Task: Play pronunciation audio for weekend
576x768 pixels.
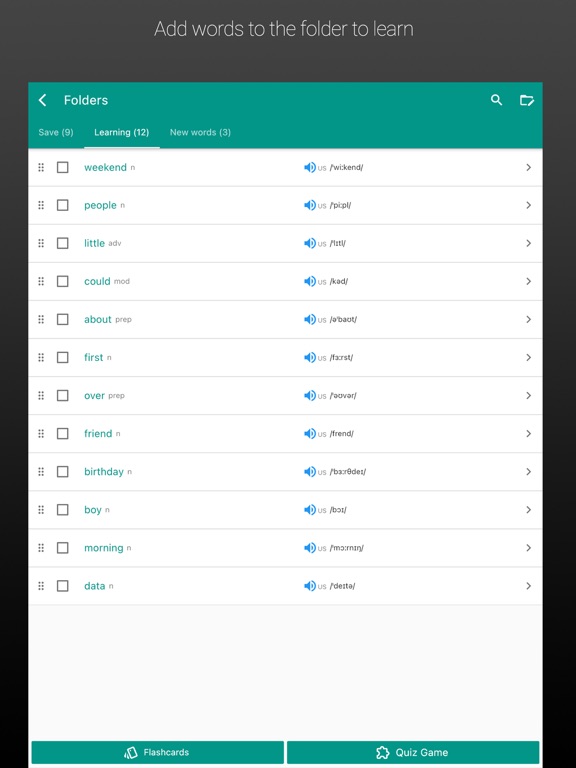Action: point(310,168)
